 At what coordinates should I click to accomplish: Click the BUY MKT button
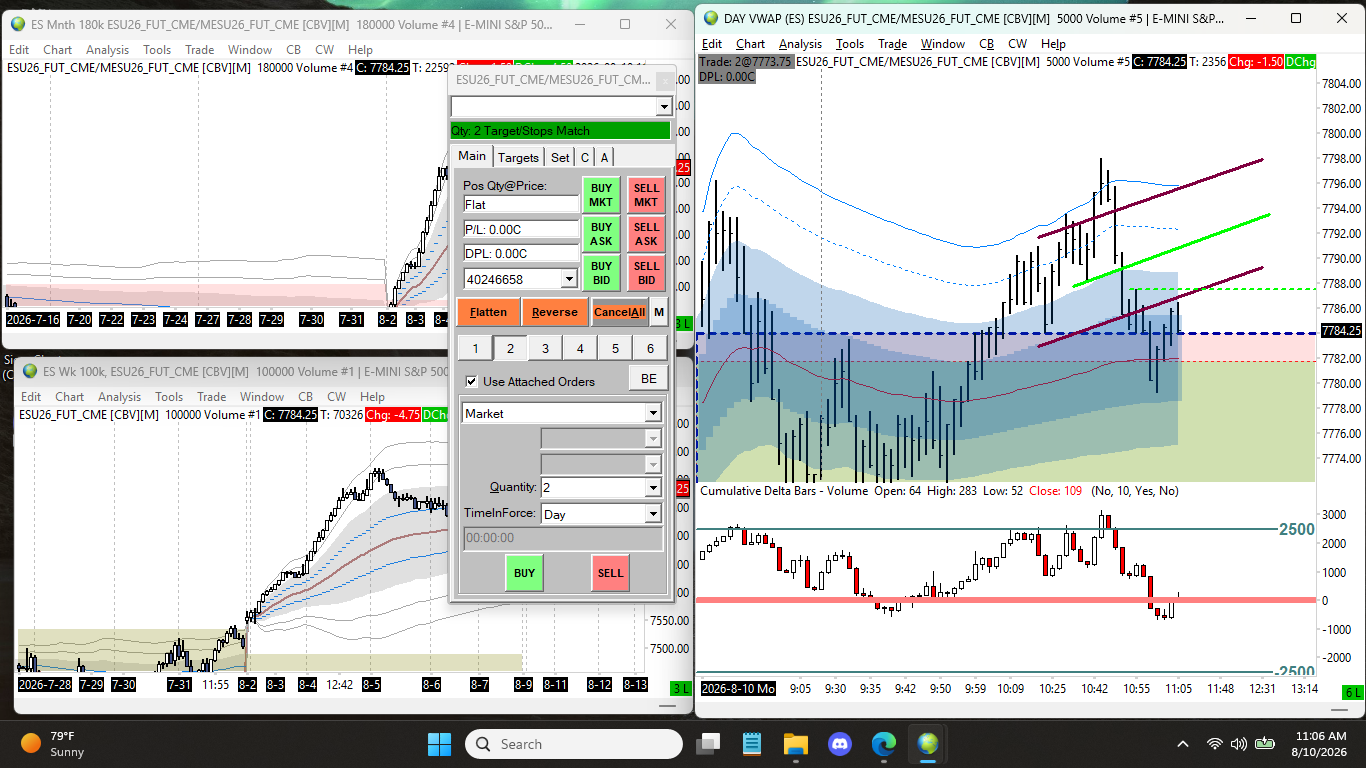tap(601, 195)
